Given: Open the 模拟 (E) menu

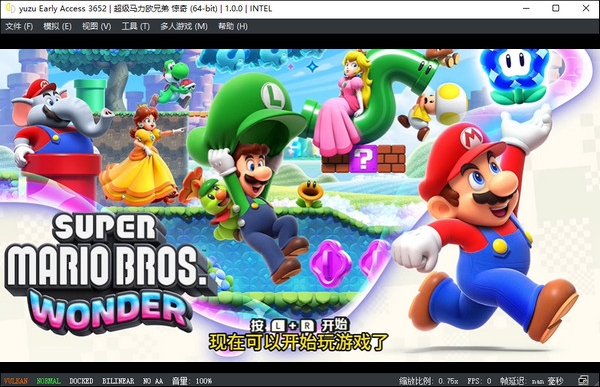Looking at the screenshot, I should pyautogui.click(x=57, y=26).
